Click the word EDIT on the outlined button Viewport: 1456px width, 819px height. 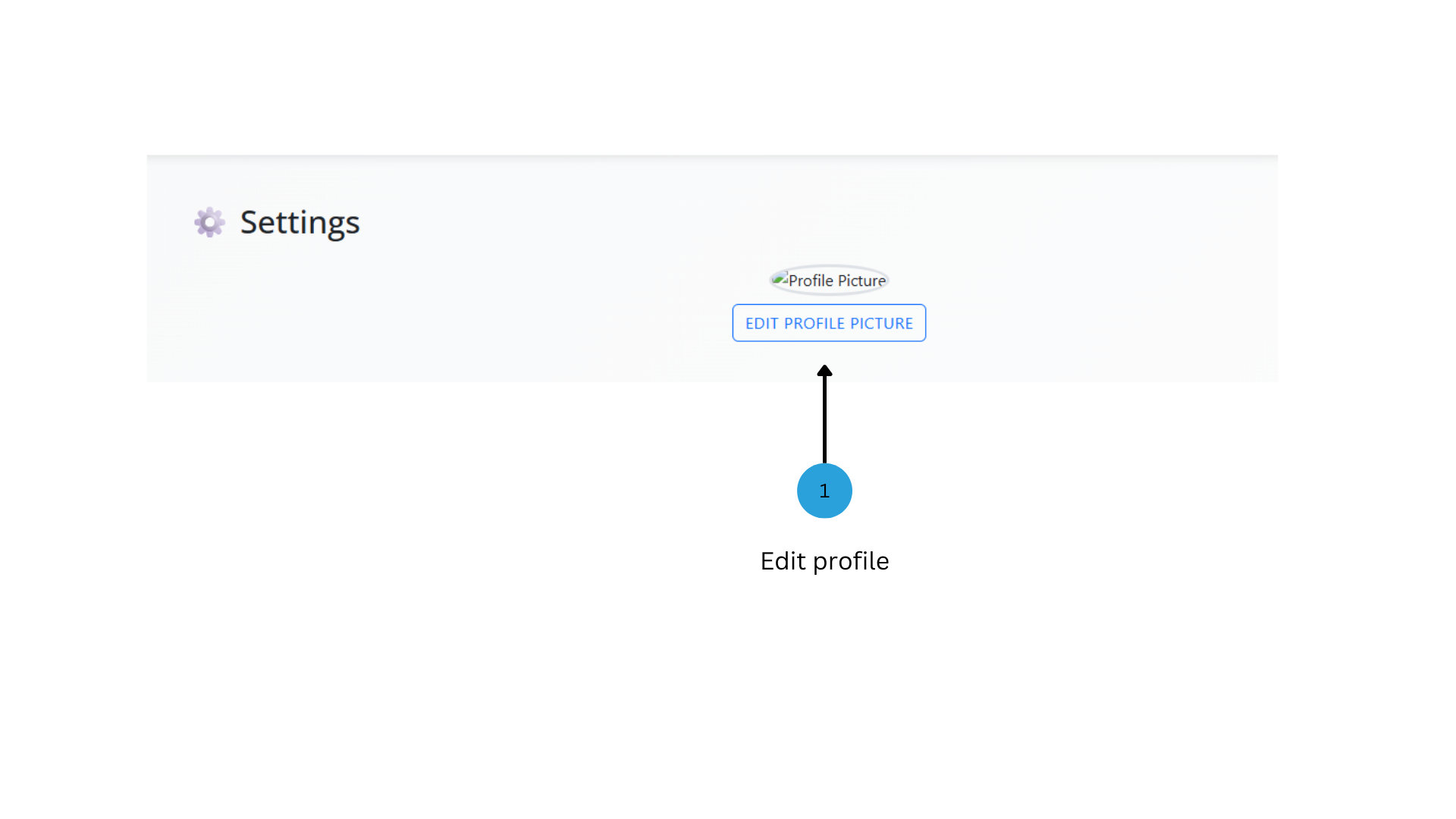[762, 323]
